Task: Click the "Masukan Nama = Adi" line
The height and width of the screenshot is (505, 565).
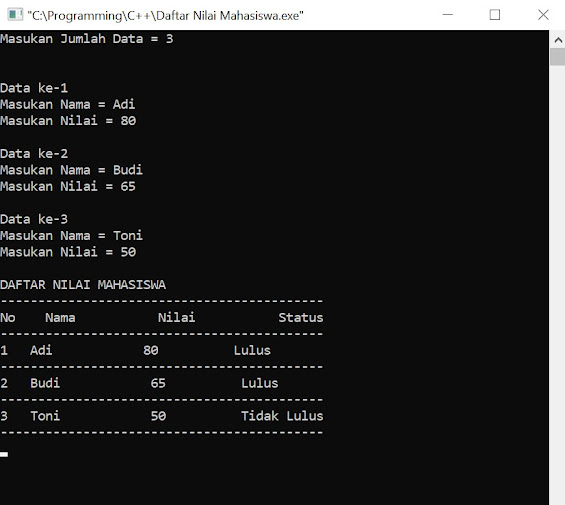Action: [x=67, y=105]
